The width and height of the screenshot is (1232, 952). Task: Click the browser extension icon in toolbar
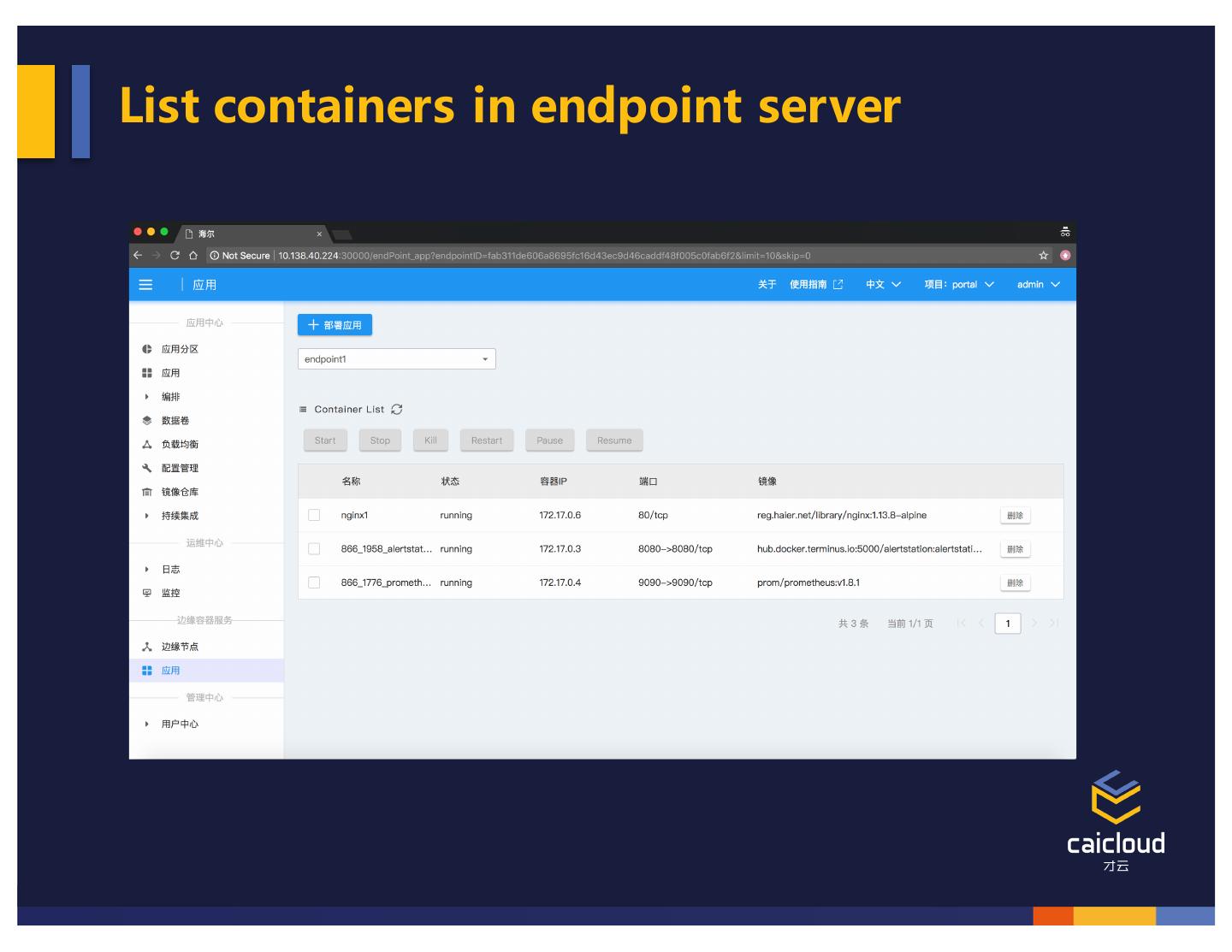point(1065,256)
